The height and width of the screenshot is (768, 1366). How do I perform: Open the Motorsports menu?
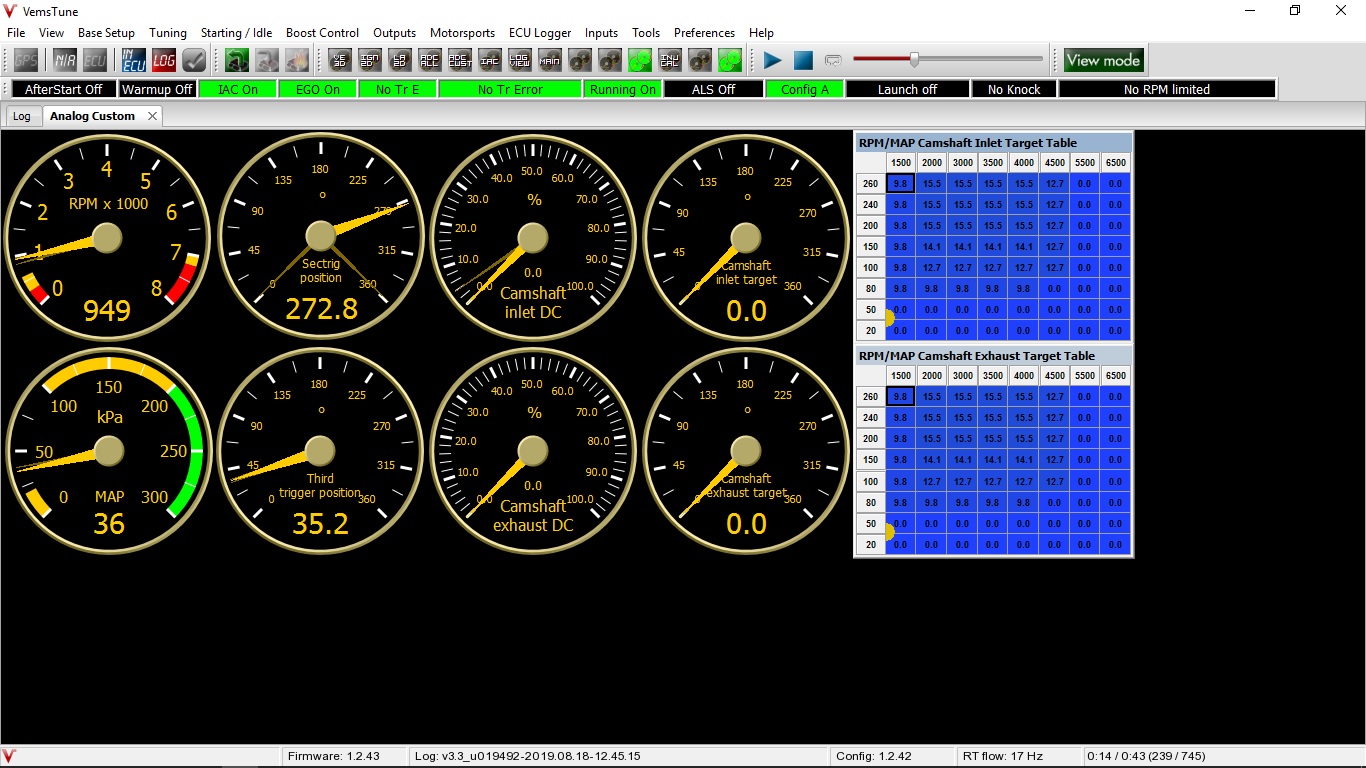462,33
